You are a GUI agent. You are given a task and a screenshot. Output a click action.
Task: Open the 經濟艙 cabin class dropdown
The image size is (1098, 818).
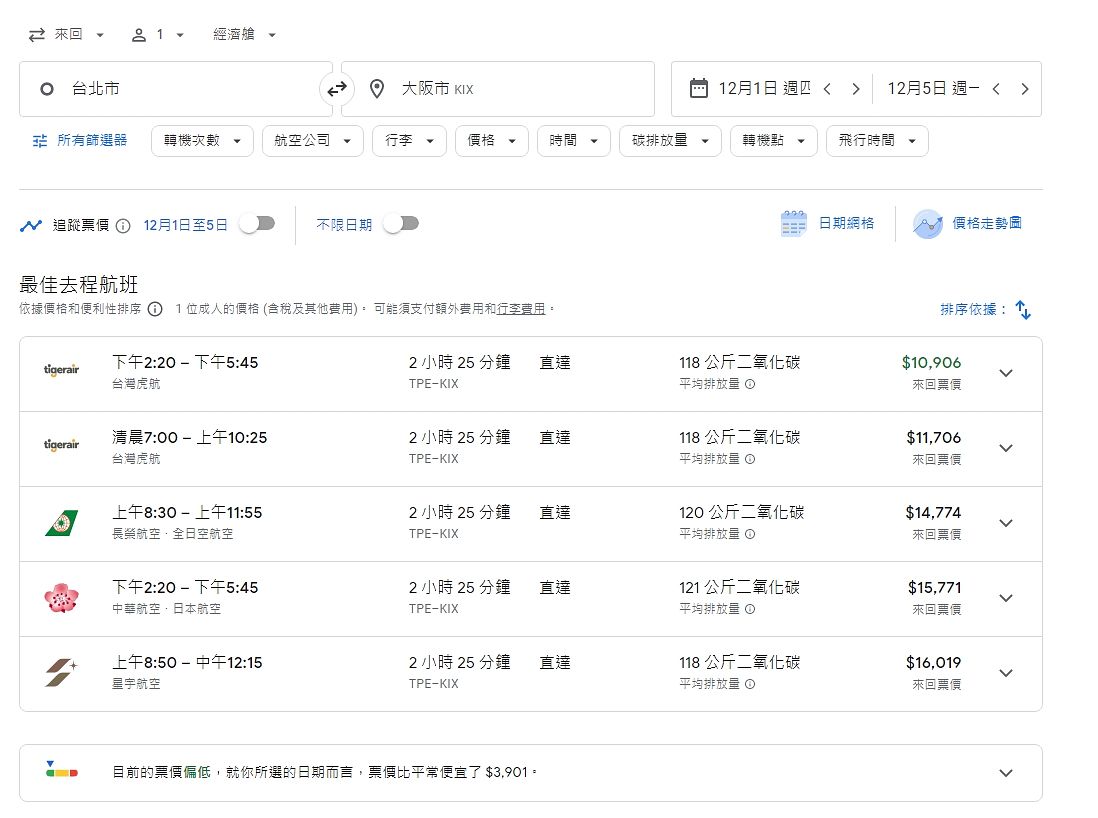click(x=244, y=35)
